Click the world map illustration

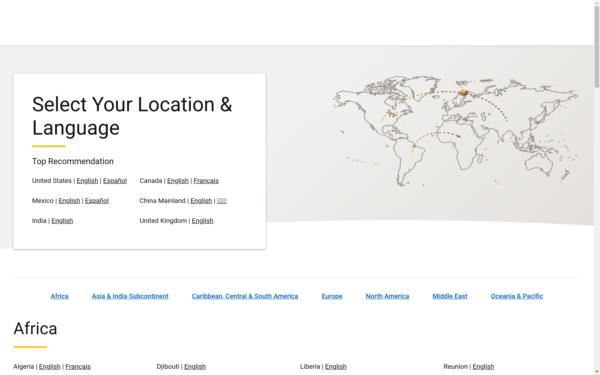pyautogui.click(x=455, y=130)
